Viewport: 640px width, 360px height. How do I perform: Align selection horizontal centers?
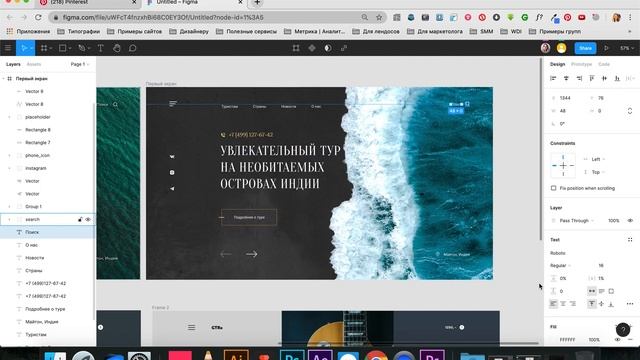[566, 78]
